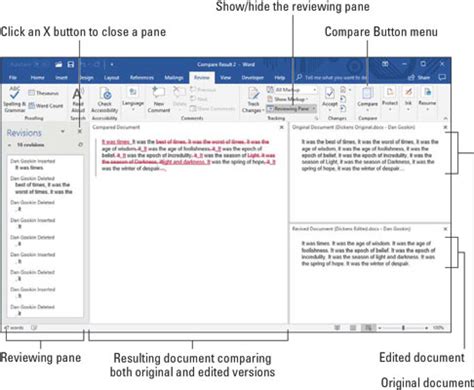Open the Thesaurus tool
Screen dimensions: 474x390
[44, 93]
